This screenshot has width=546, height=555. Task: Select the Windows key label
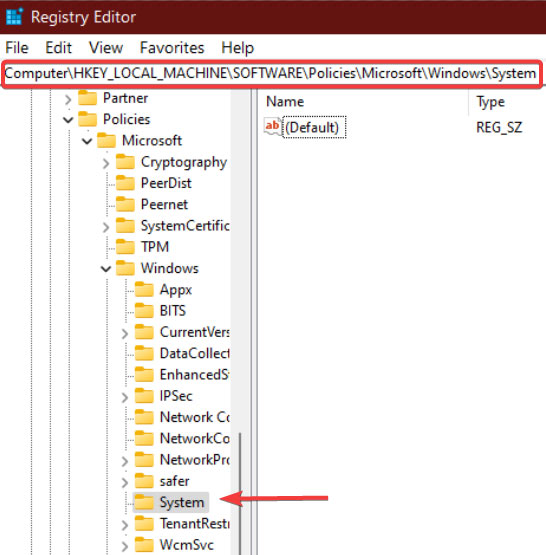169,268
